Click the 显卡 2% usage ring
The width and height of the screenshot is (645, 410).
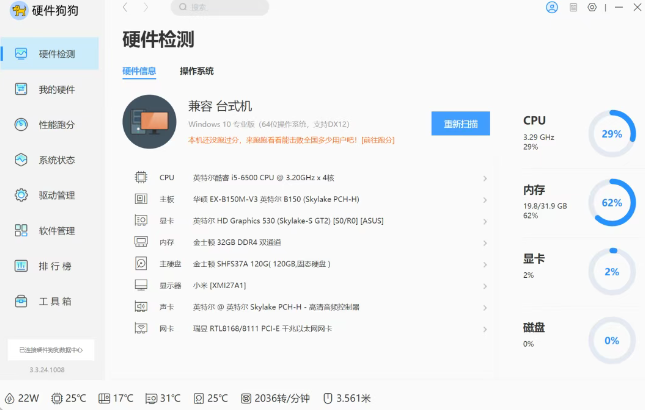(x=612, y=271)
